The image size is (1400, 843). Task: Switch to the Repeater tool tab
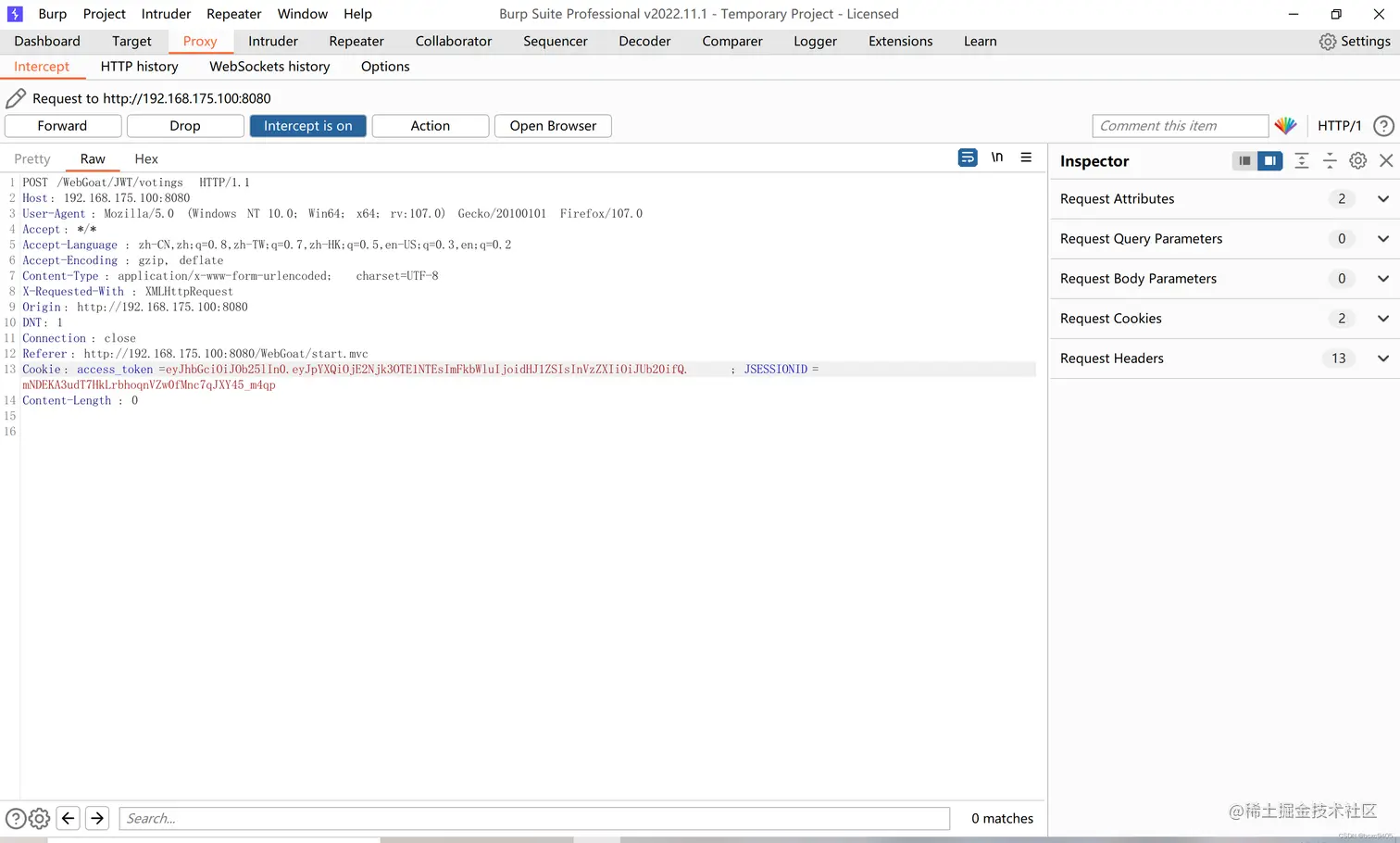pyautogui.click(x=356, y=42)
